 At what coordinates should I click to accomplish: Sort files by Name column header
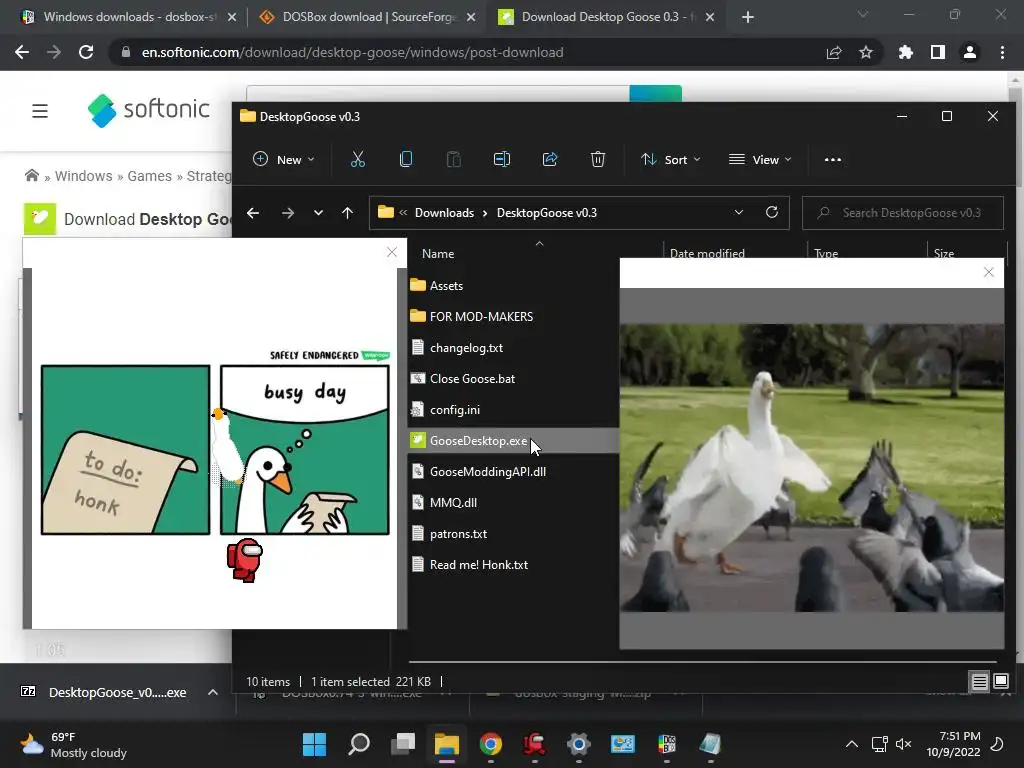tap(438, 253)
